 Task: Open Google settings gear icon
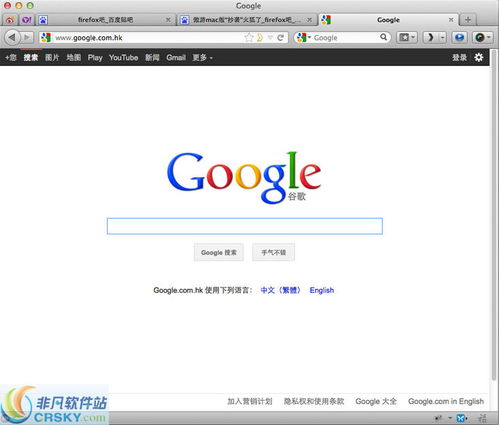479,57
